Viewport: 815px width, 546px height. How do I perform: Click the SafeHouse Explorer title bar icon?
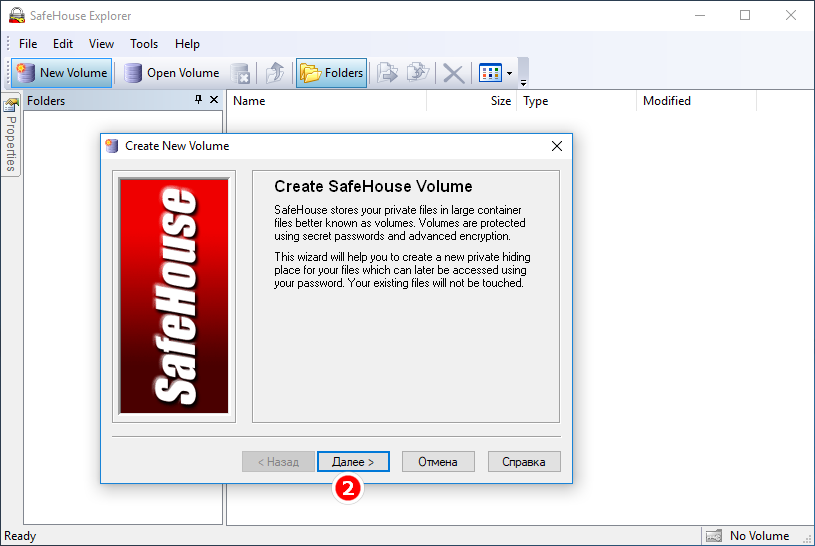(x=17, y=15)
